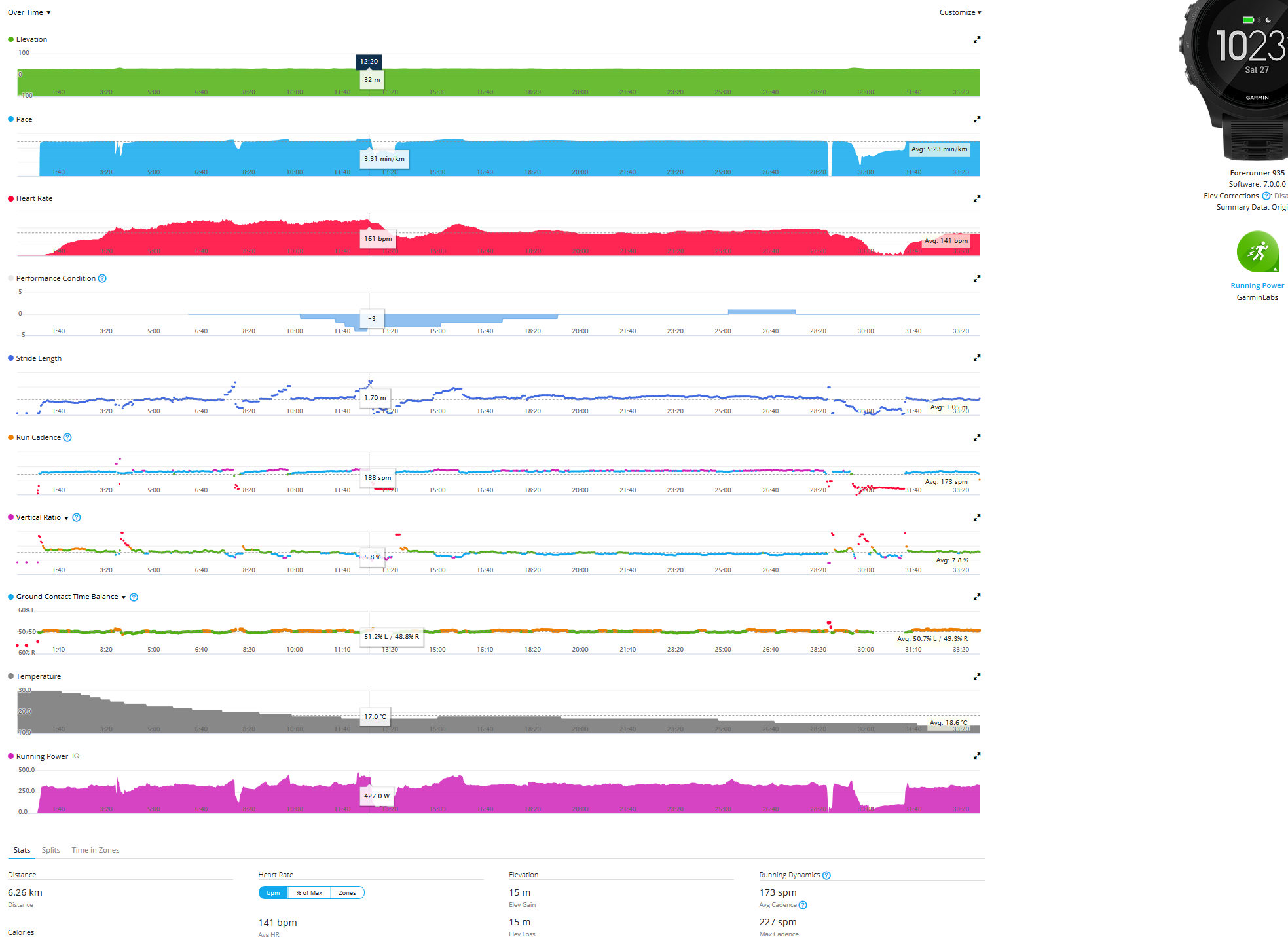
Task: Expand the Pace chart to fullscreen
Action: [976, 120]
